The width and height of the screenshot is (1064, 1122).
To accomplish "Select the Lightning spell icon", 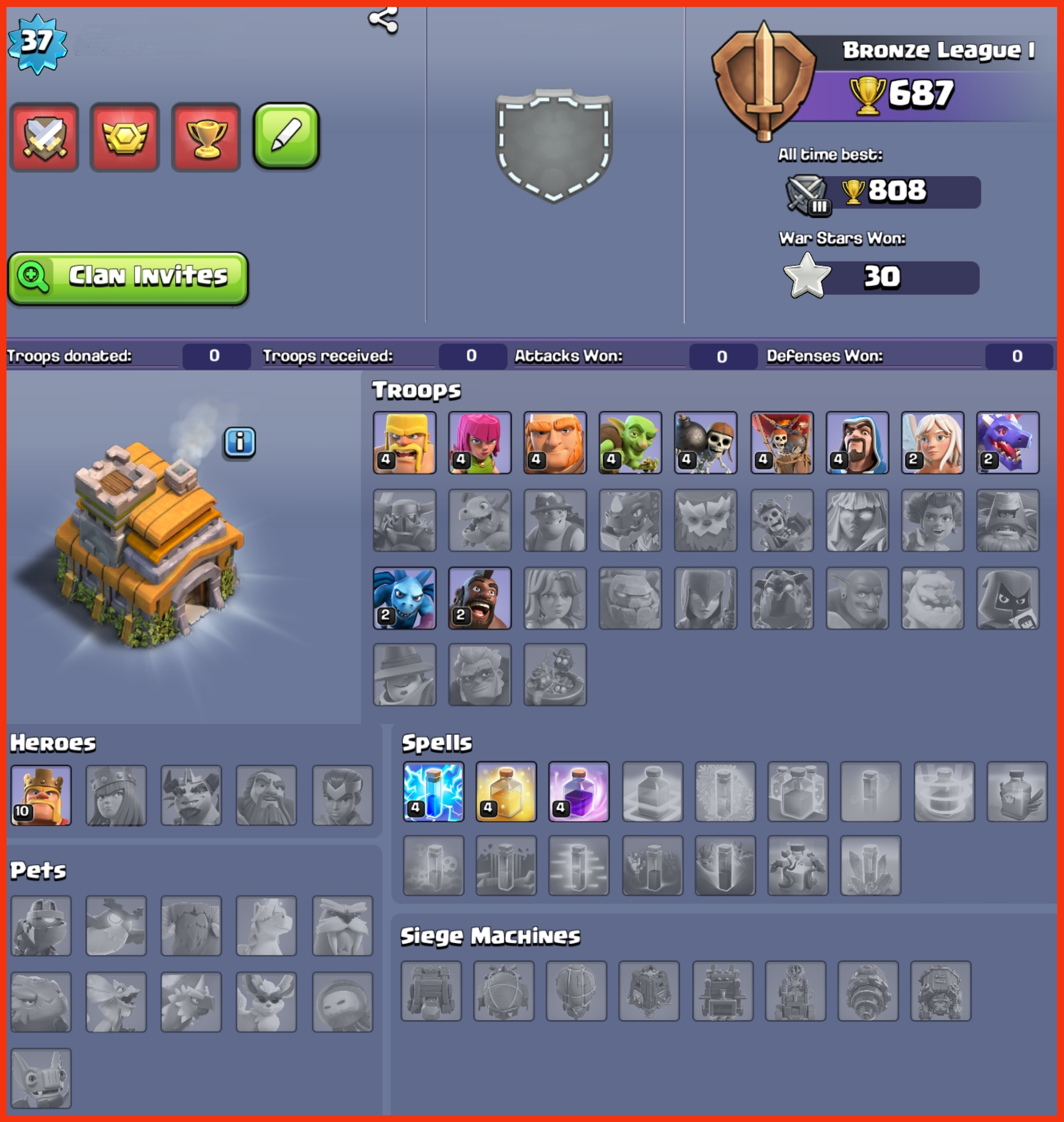I will [433, 792].
